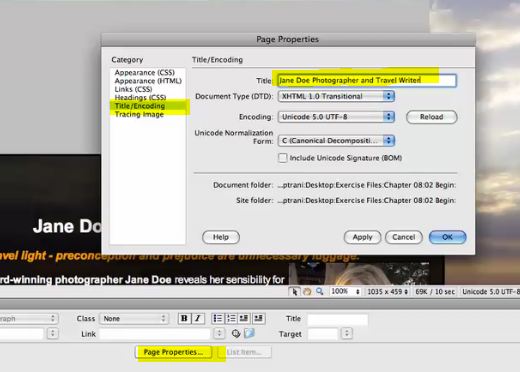
Task: Click the Text Outdent icon
Action: pos(244,318)
